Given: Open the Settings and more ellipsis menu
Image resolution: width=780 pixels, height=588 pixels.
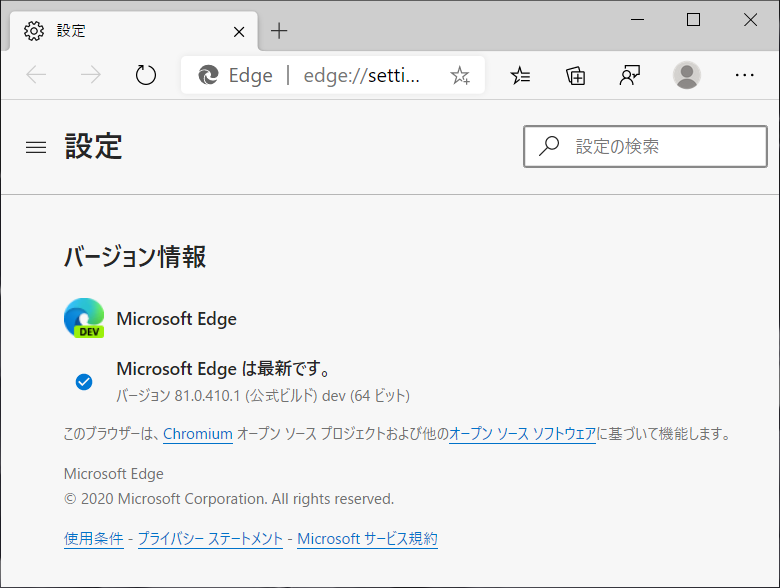Looking at the screenshot, I should [744, 75].
